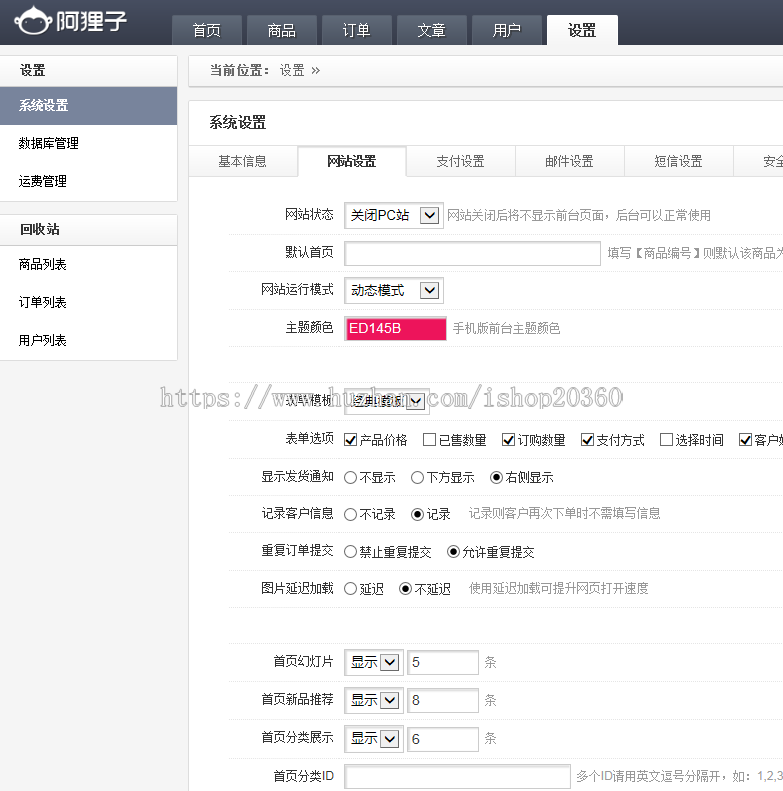The height and width of the screenshot is (791, 783).
Task: Select 延迟 for 图片延迟加载
Action: coord(351,589)
